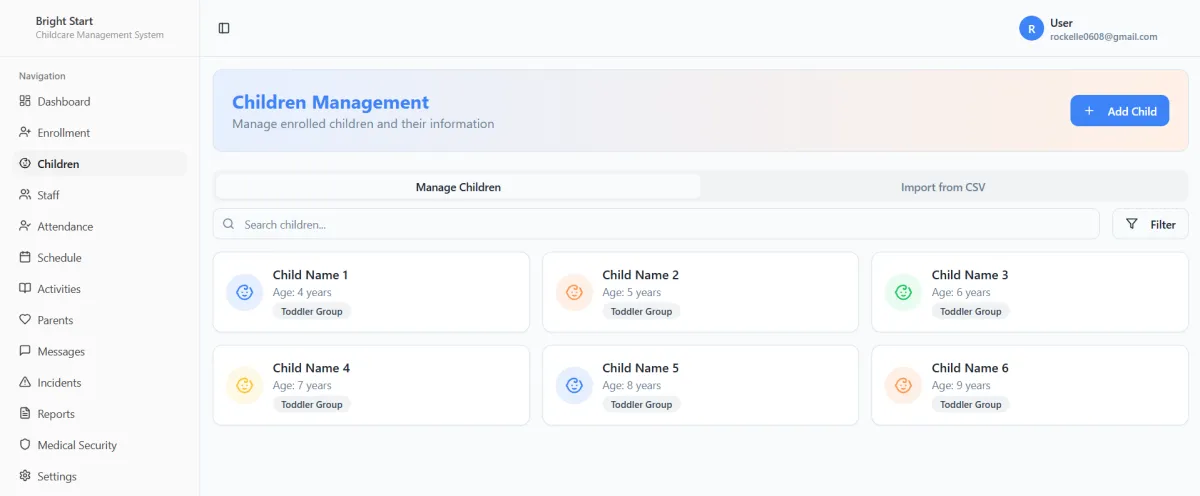This screenshot has height=496, width=1200.
Task: Click the magnifier icon in search bar
Action: [x=229, y=224]
